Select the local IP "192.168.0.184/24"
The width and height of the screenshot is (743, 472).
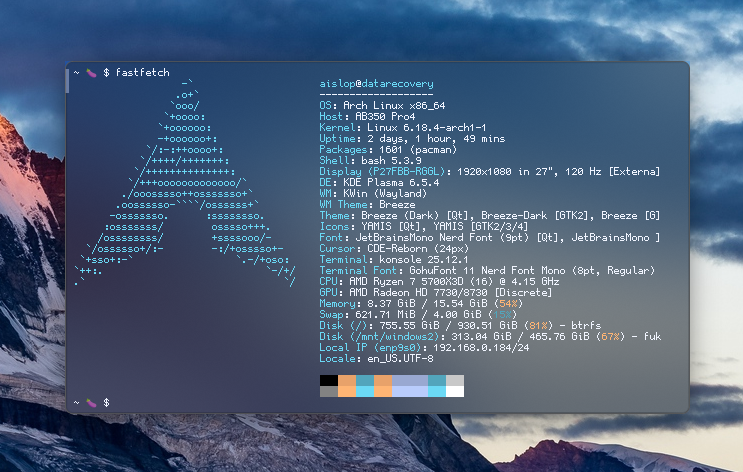481,347
